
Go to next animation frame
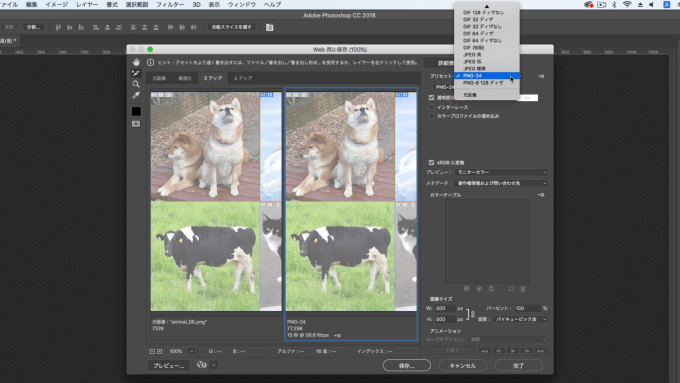tap(527, 350)
